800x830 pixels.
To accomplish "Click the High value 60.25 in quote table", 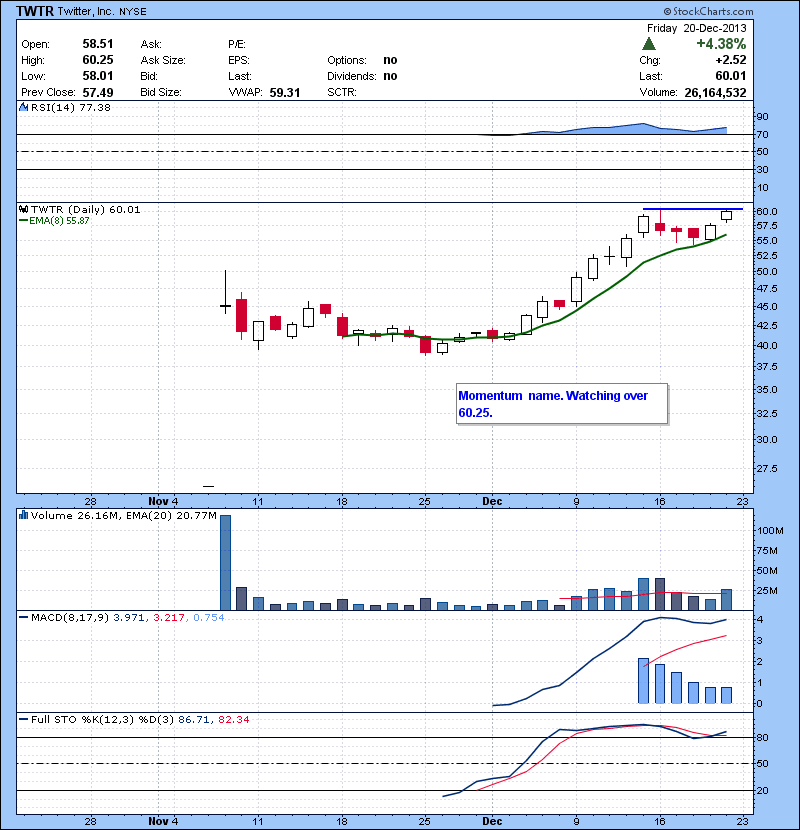I will 98,60.
